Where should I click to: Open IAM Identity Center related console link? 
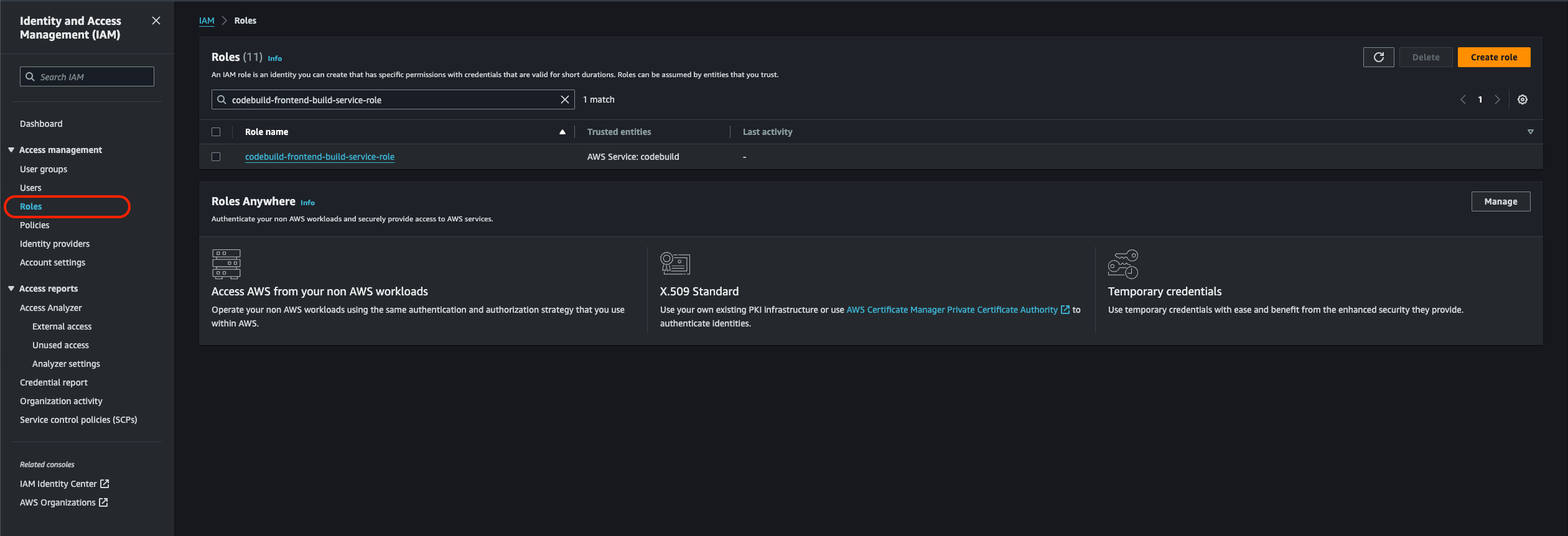point(58,484)
